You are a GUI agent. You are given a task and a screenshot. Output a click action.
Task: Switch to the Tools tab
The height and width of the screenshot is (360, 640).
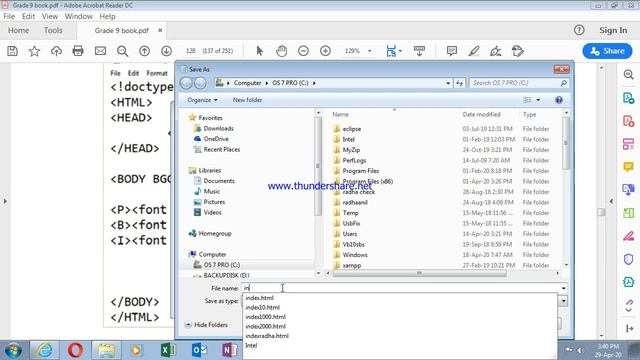(x=53, y=30)
